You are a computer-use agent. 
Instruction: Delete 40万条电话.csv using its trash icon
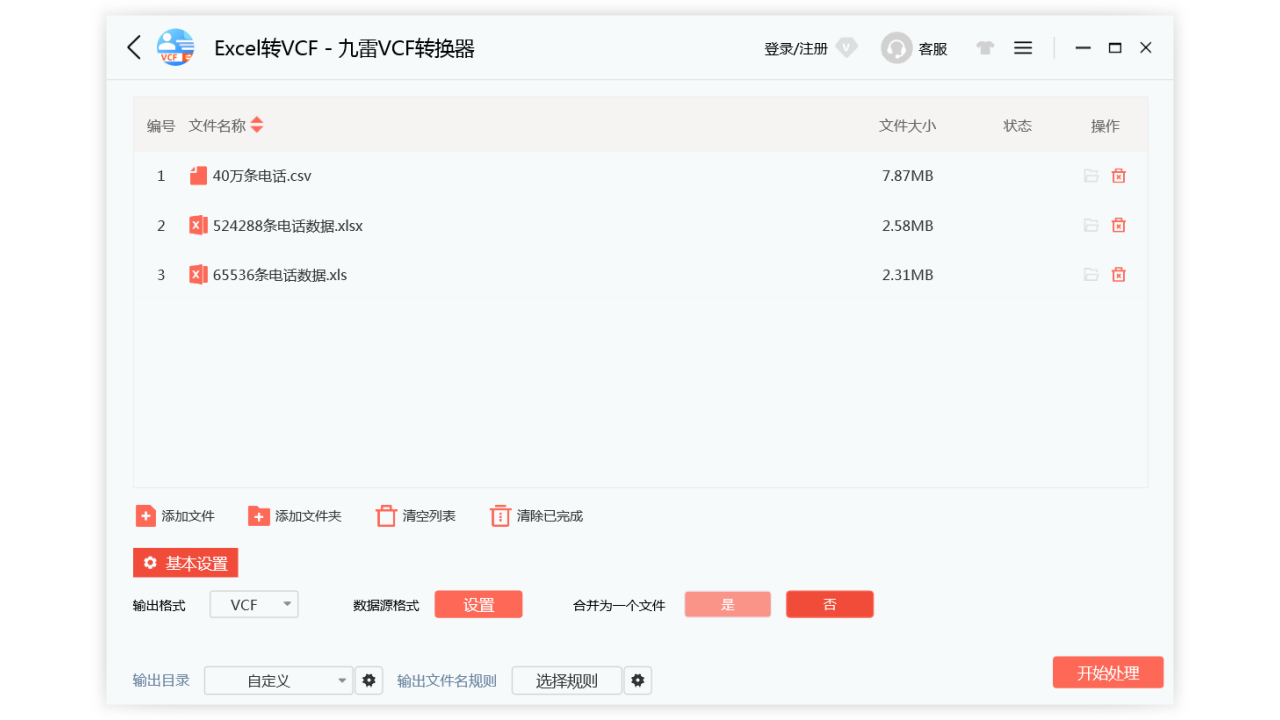(1117, 175)
